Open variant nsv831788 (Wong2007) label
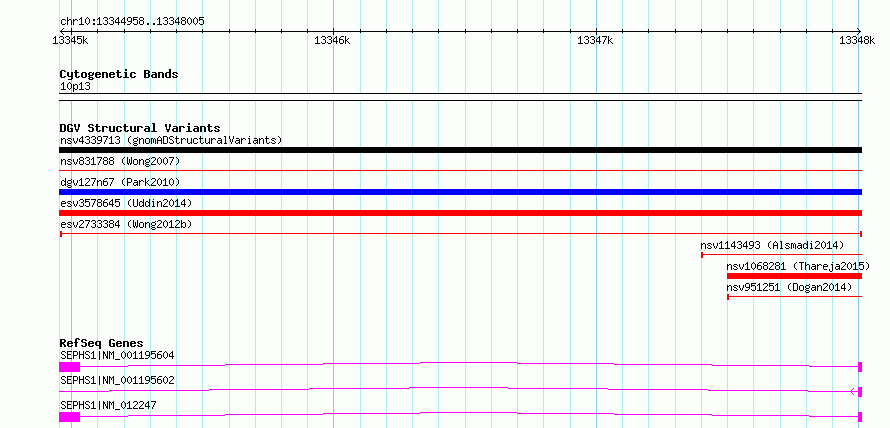 [x=120, y=162]
